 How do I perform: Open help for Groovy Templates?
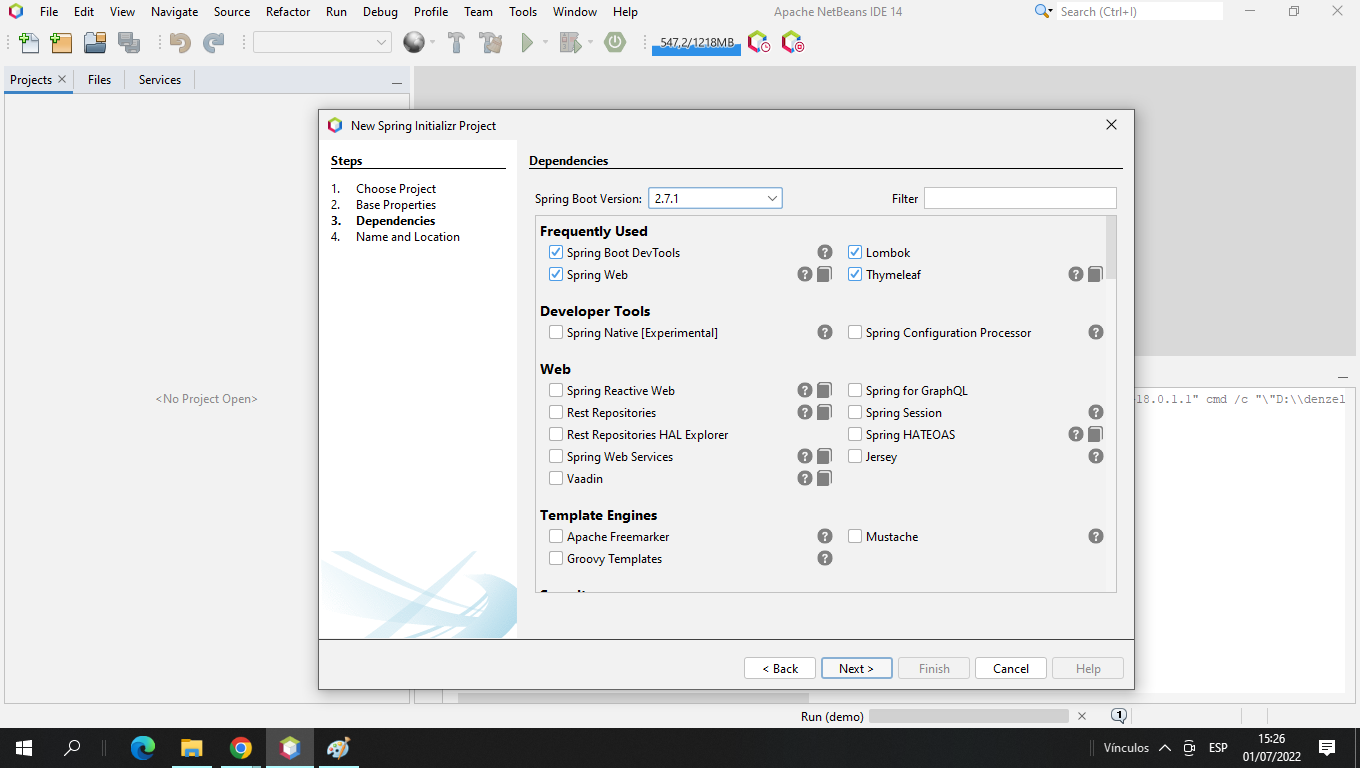(825, 558)
